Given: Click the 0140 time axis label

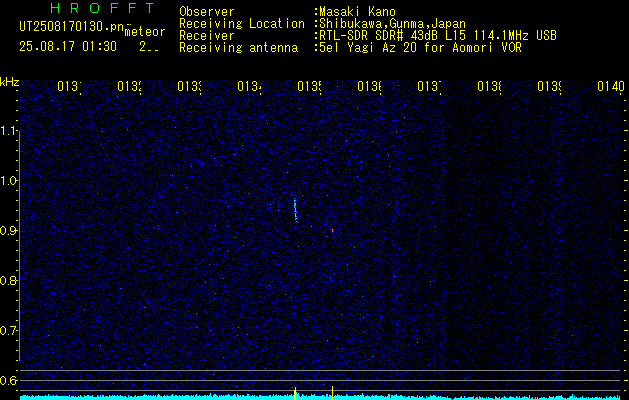Looking at the screenshot, I should pyautogui.click(x=611, y=86).
